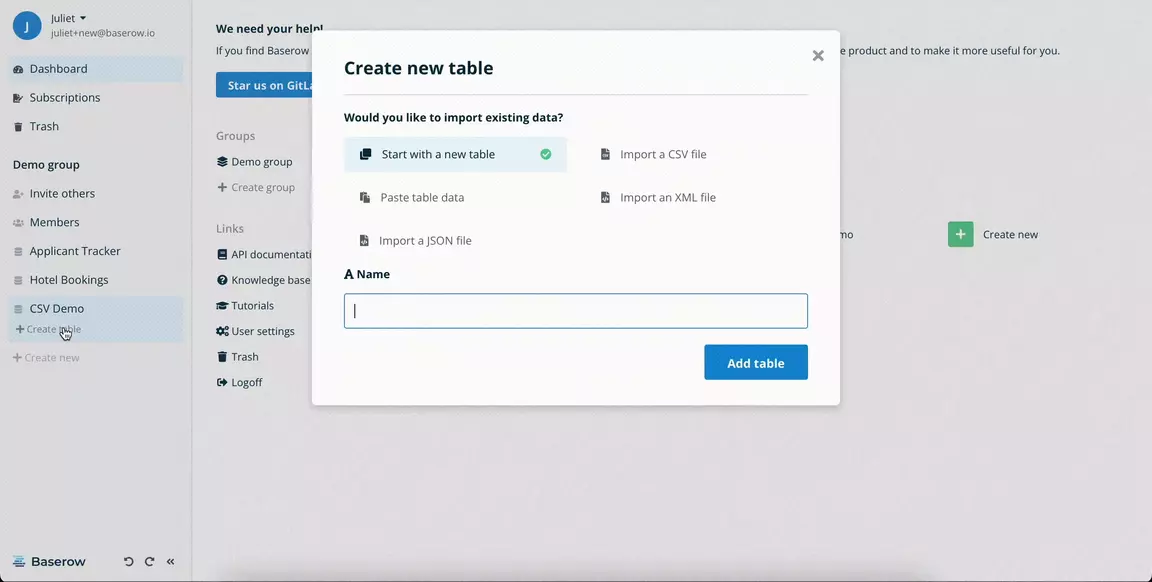This screenshot has height=582, width=1152.
Task: Click the green plus Create new icon
Action: point(960,234)
